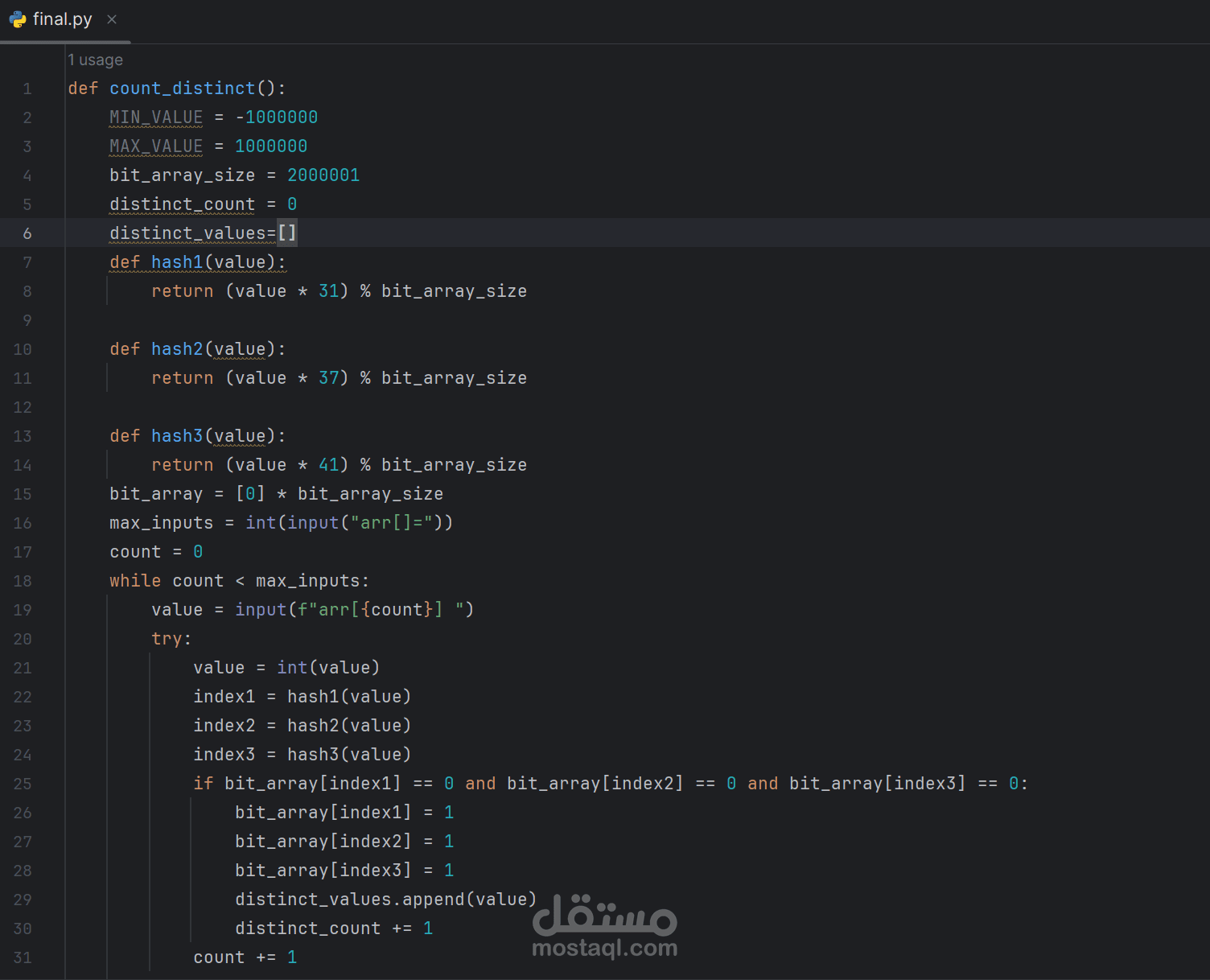Click line number 1 in gutter
The height and width of the screenshot is (980, 1210).
point(27,89)
